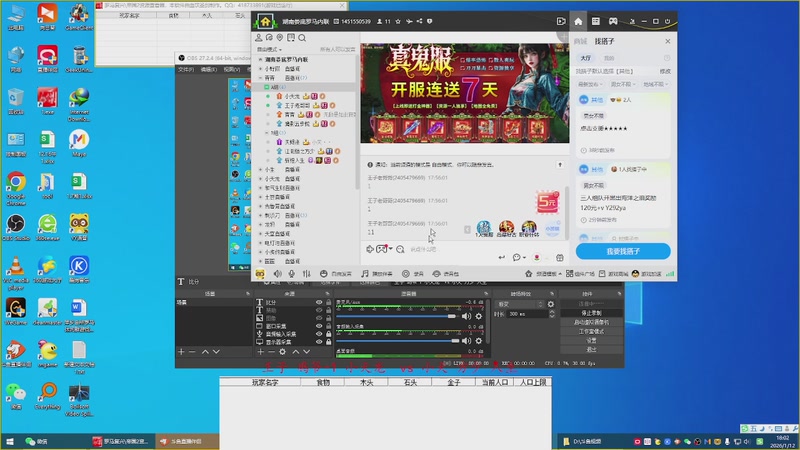Click the 5元 red coupon icon
The image size is (800, 450).
(x=547, y=203)
